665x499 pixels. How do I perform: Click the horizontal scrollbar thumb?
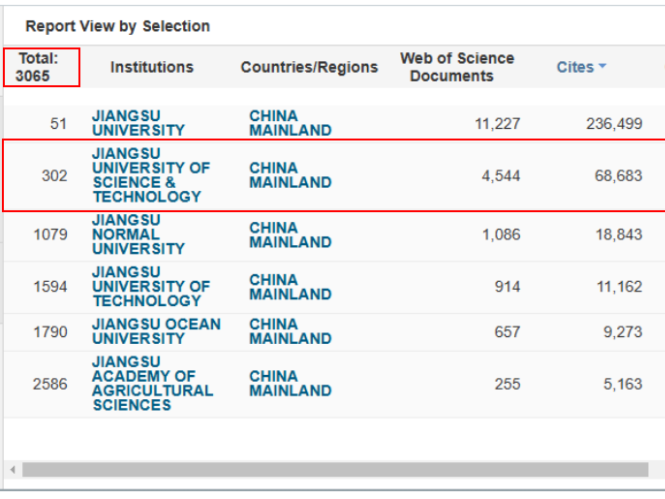335,470
